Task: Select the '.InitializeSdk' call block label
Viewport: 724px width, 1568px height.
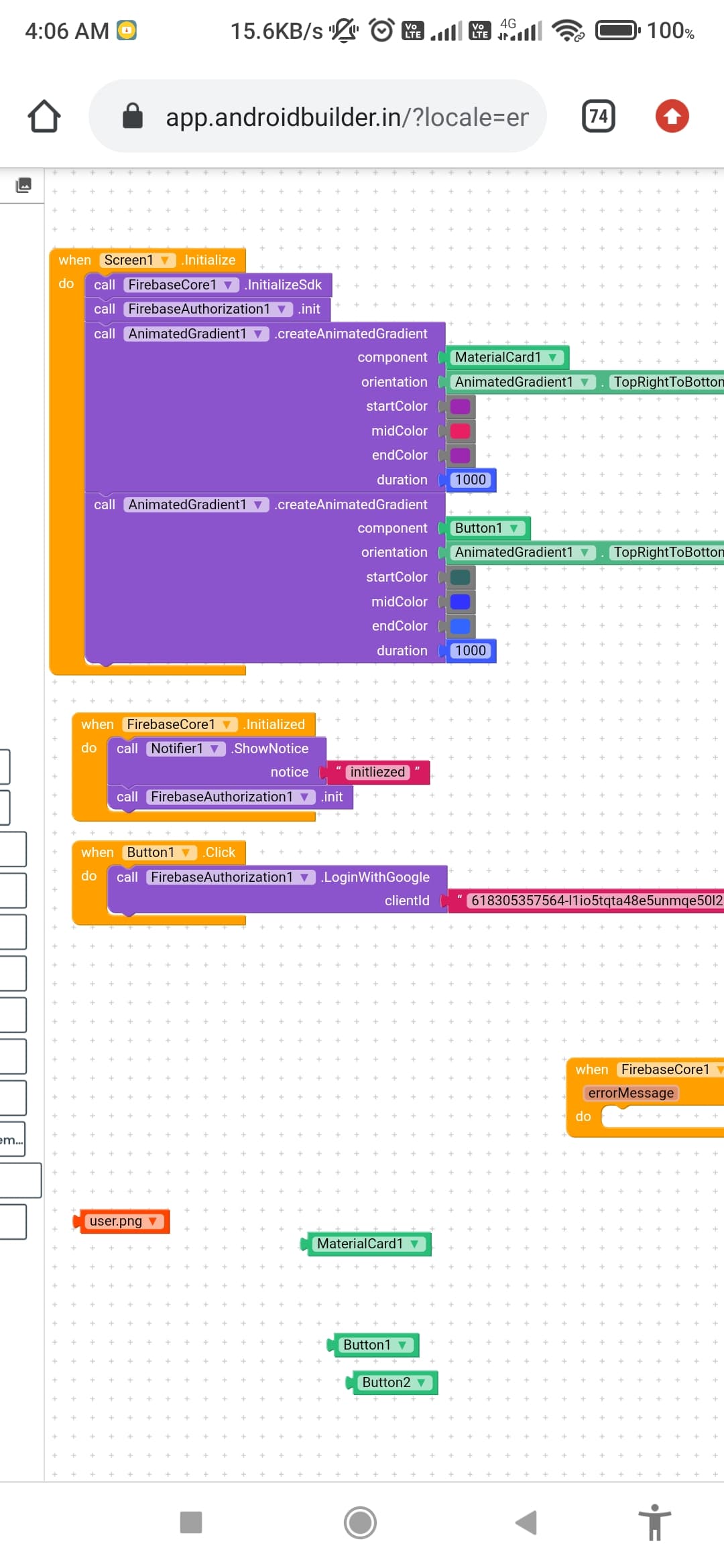Action: click(x=283, y=285)
